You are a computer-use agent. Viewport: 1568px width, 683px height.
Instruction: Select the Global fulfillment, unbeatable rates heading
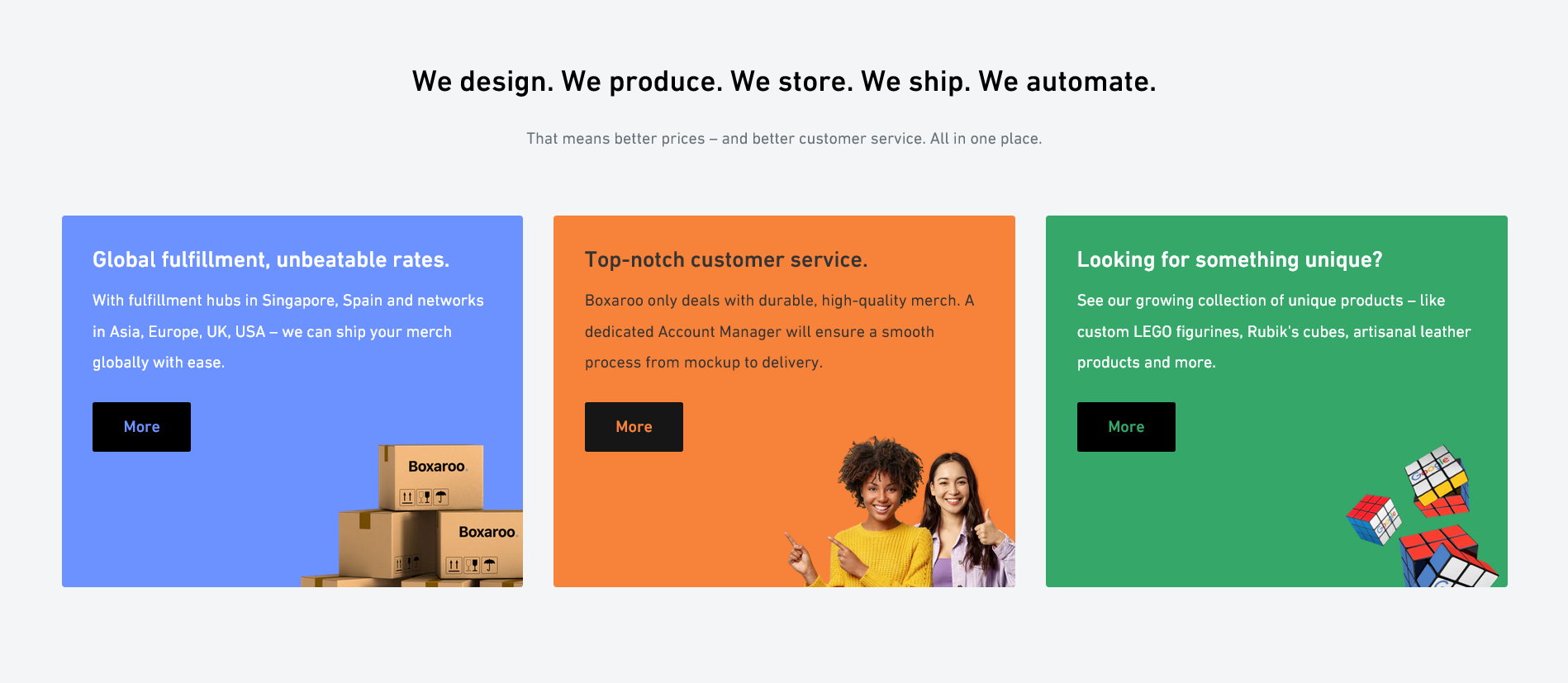click(271, 259)
